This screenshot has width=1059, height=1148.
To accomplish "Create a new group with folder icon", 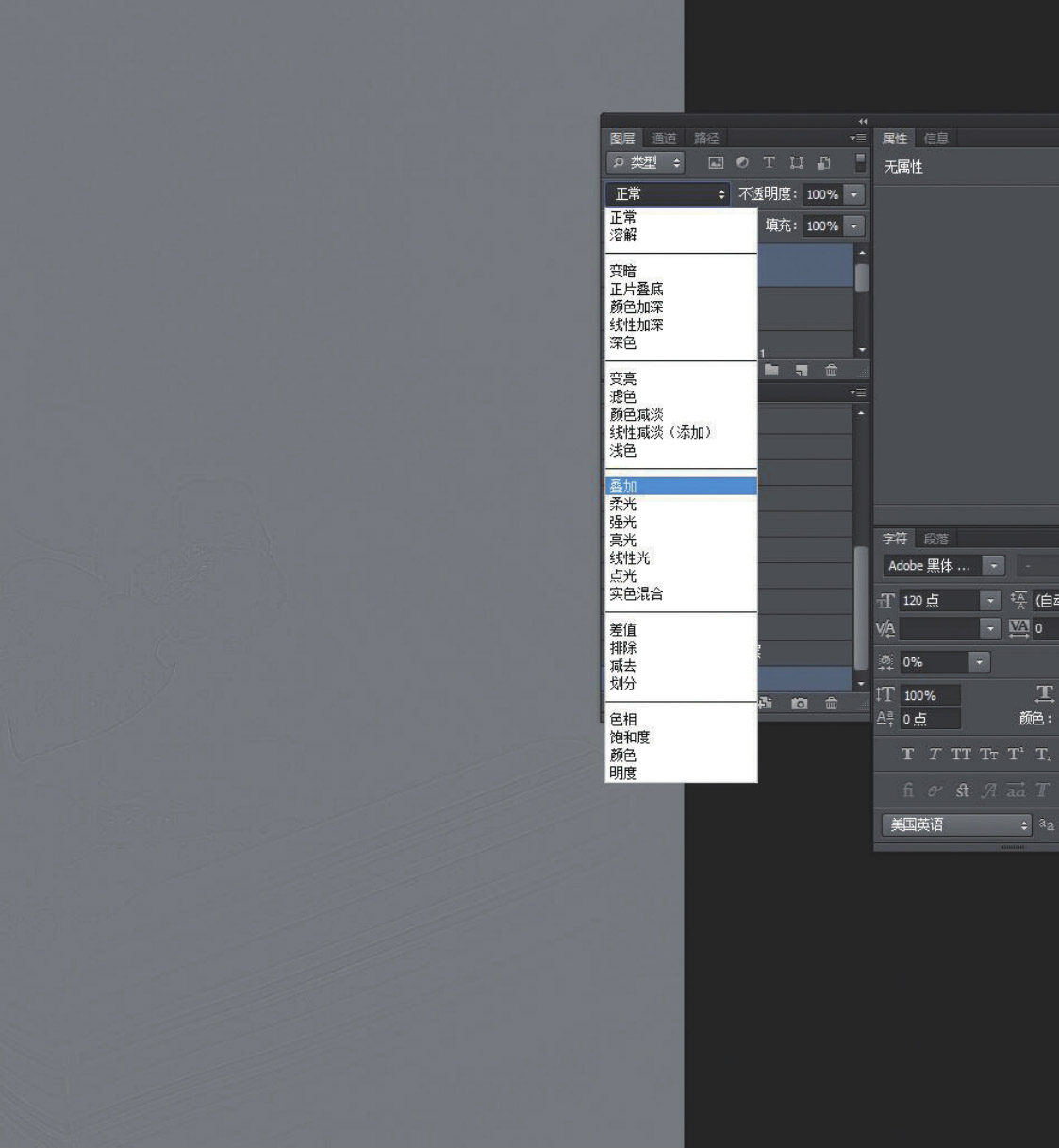I will [771, 371].
